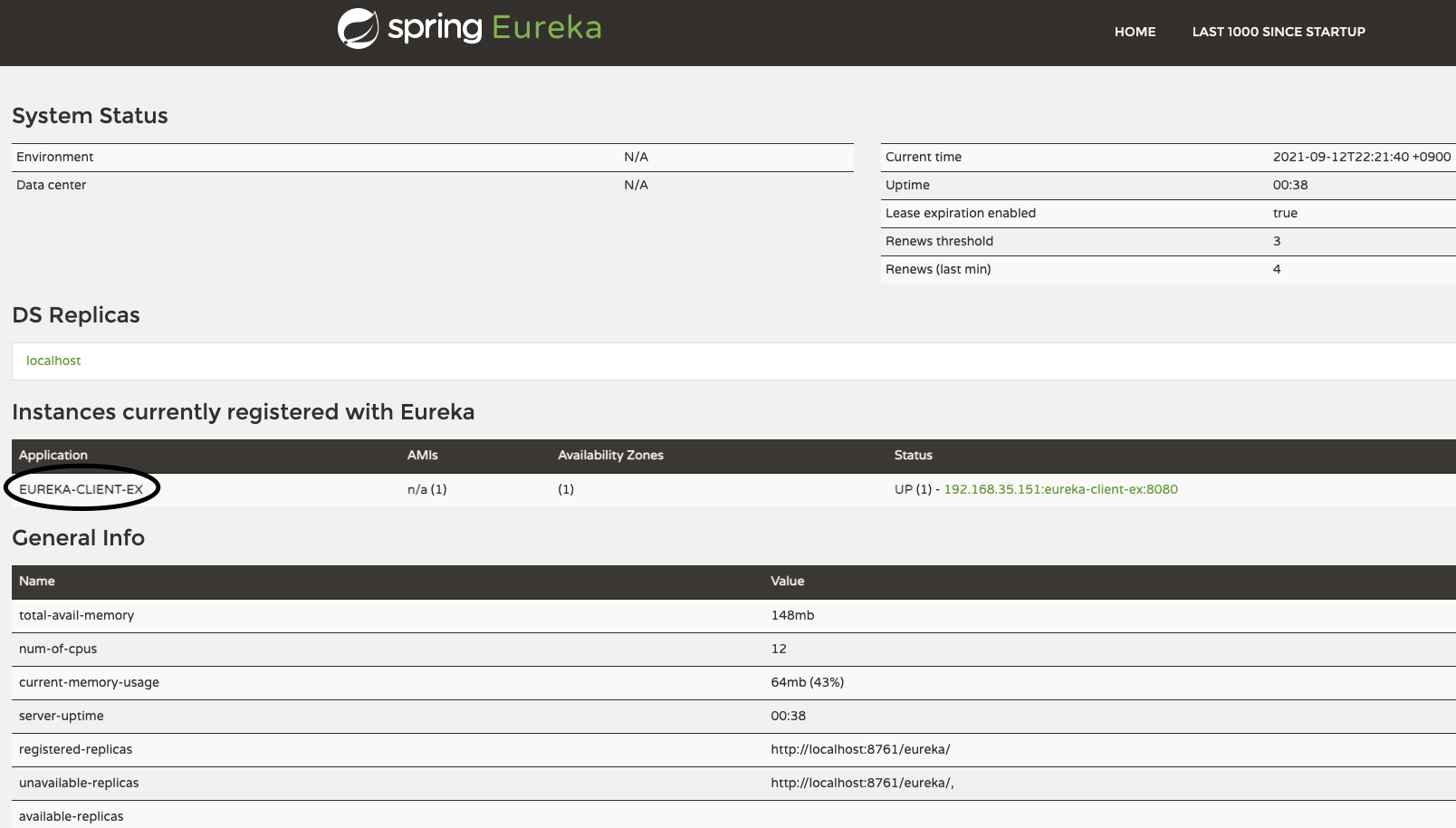Select the Data center row label

[51, 185]
